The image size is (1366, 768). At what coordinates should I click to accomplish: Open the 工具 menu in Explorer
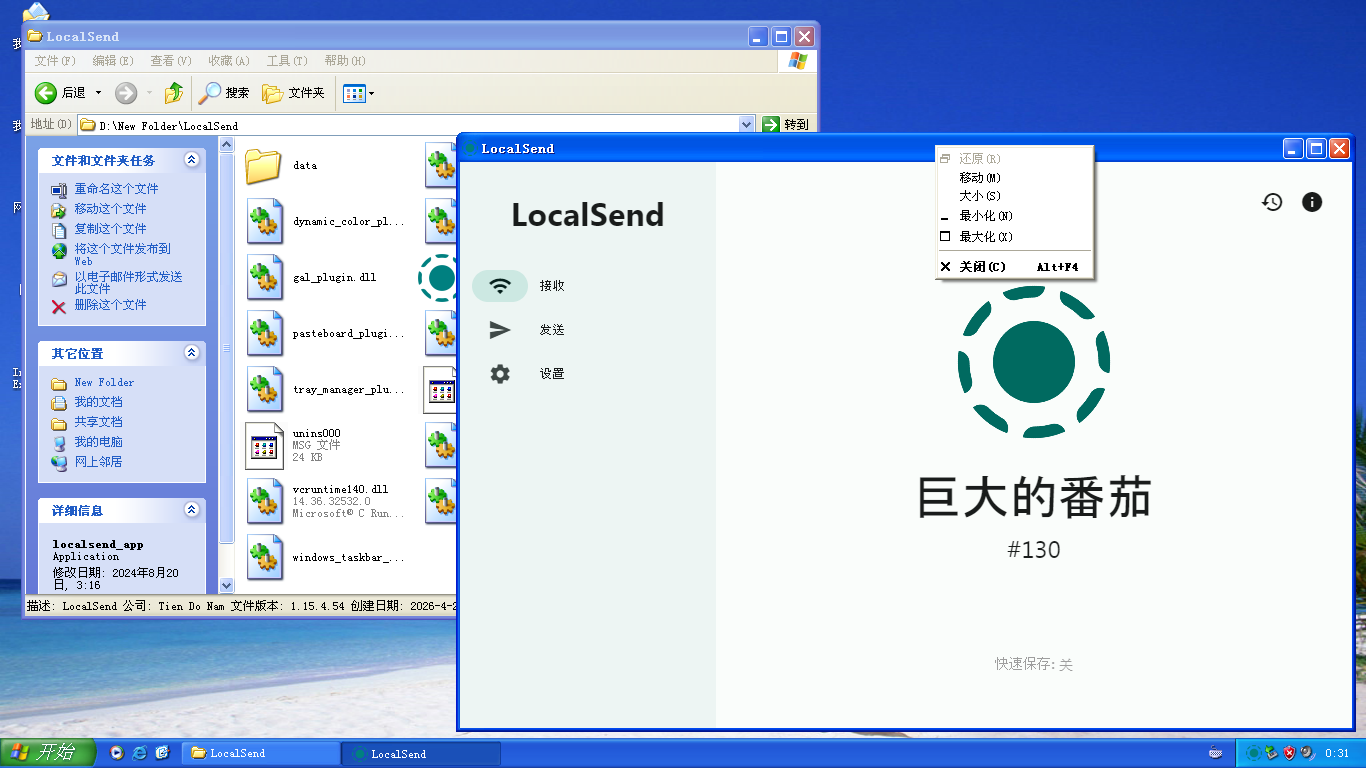pyautogui.click(x=286, y=61)
